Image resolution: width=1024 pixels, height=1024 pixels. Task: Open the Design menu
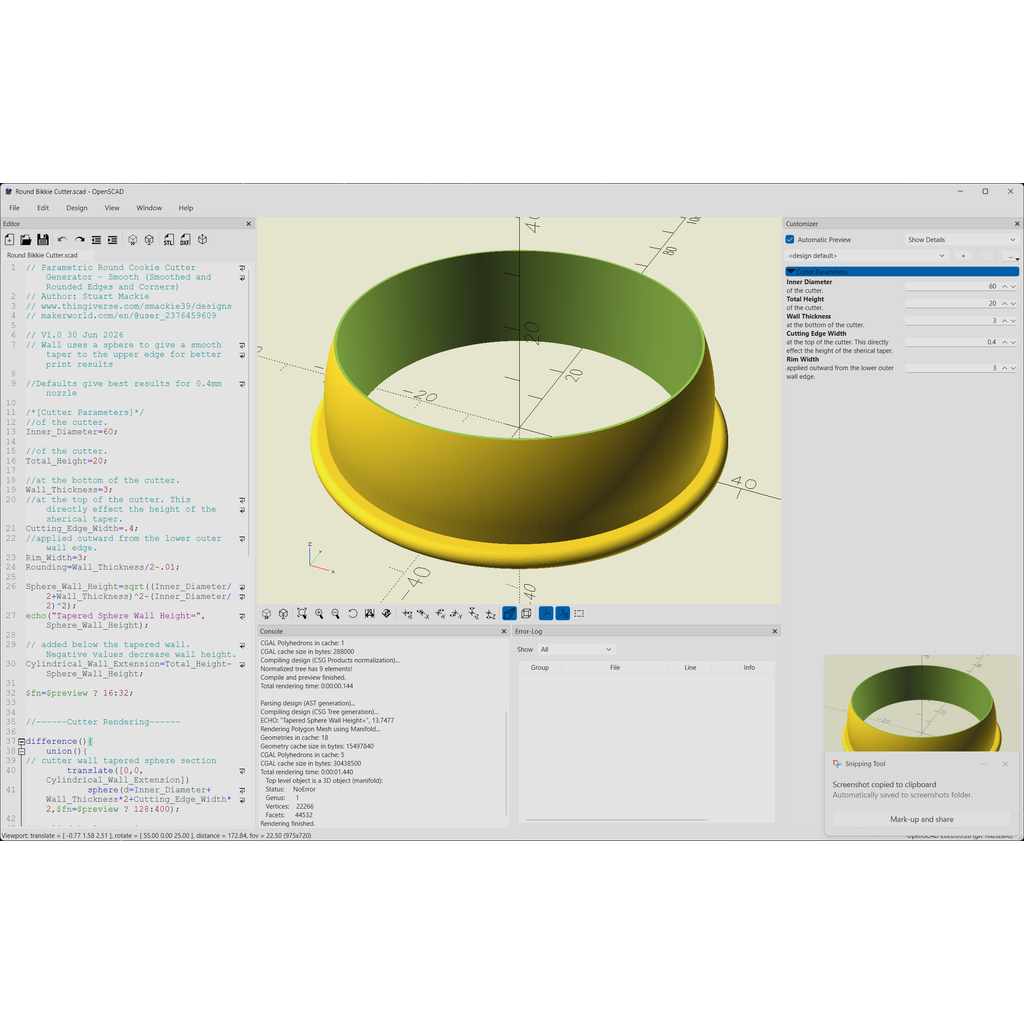click(x=76, y=208)
